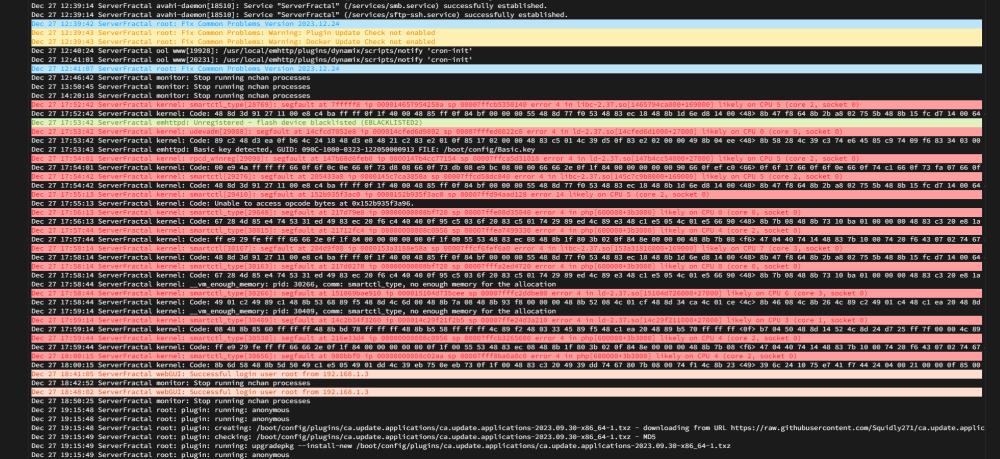
Task: Select the 18:42:52 Stop running nchan processes line
Action: [171, 383]
